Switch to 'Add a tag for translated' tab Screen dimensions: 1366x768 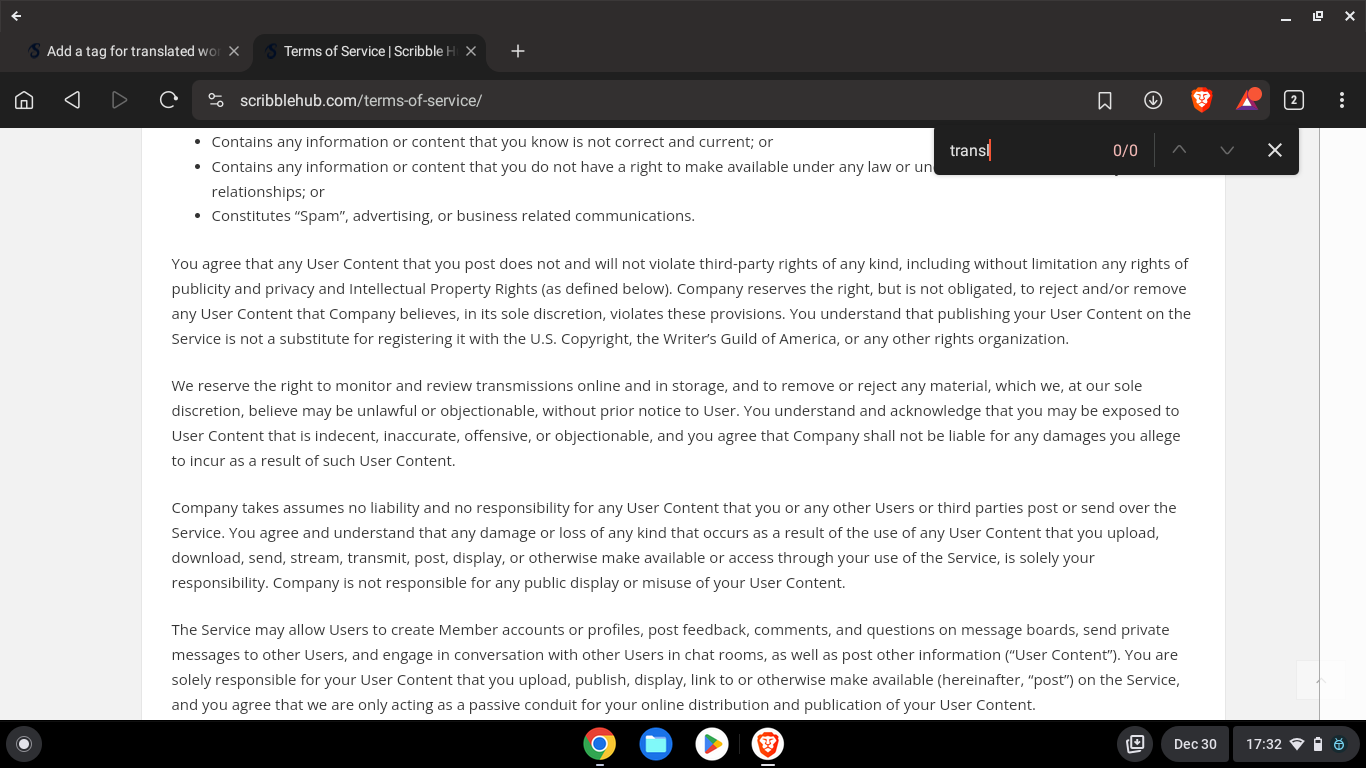130,51
